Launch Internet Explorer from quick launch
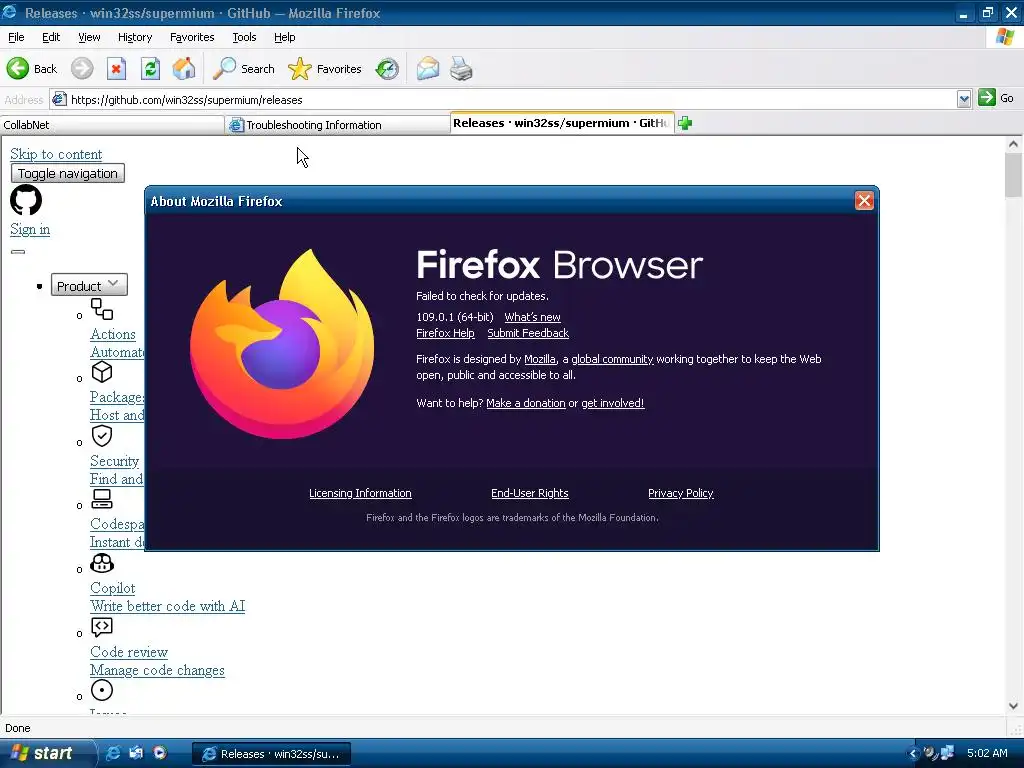 113,753
